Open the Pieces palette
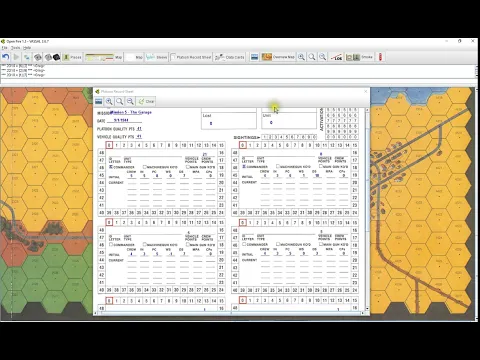 (x=72, y=57)
